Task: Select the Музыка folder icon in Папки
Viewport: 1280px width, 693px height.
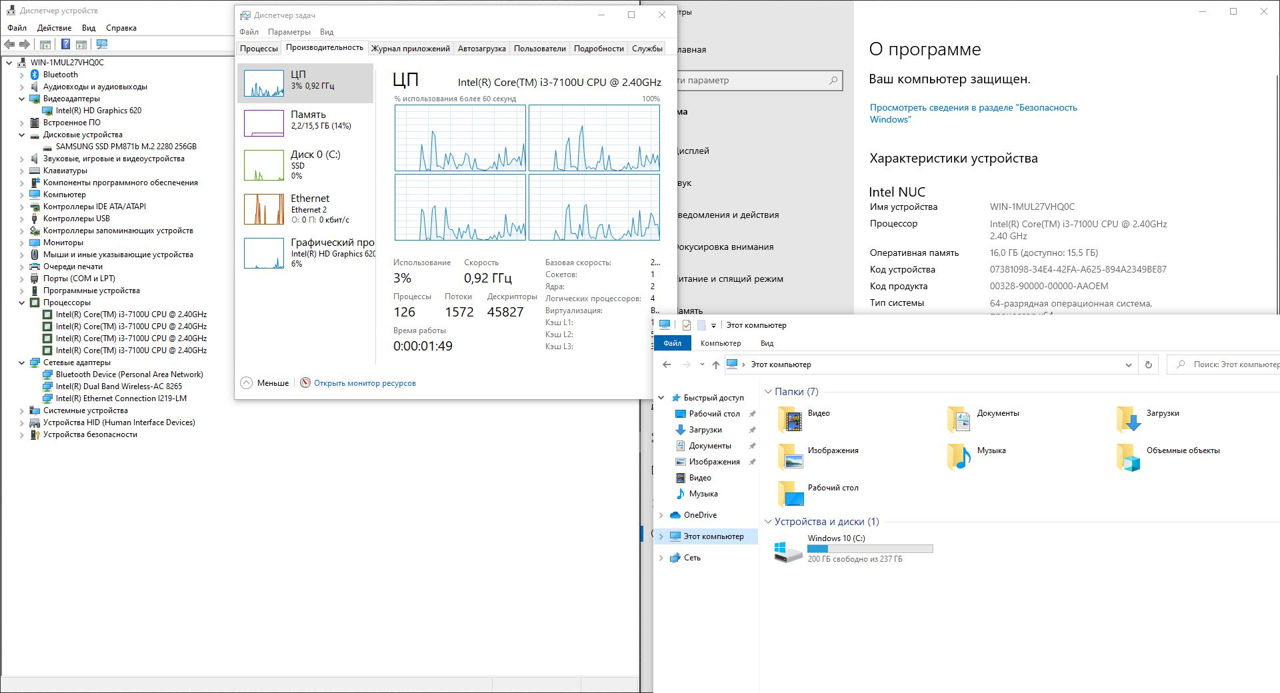Action: pyautogui.click(x=959, y=456)
